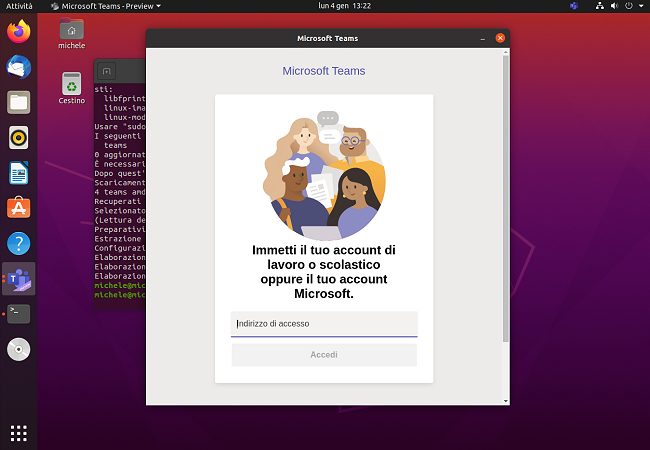Switch to the Terminal dock icon
This screenshot has width=650, height=450.
pos(19,314)
